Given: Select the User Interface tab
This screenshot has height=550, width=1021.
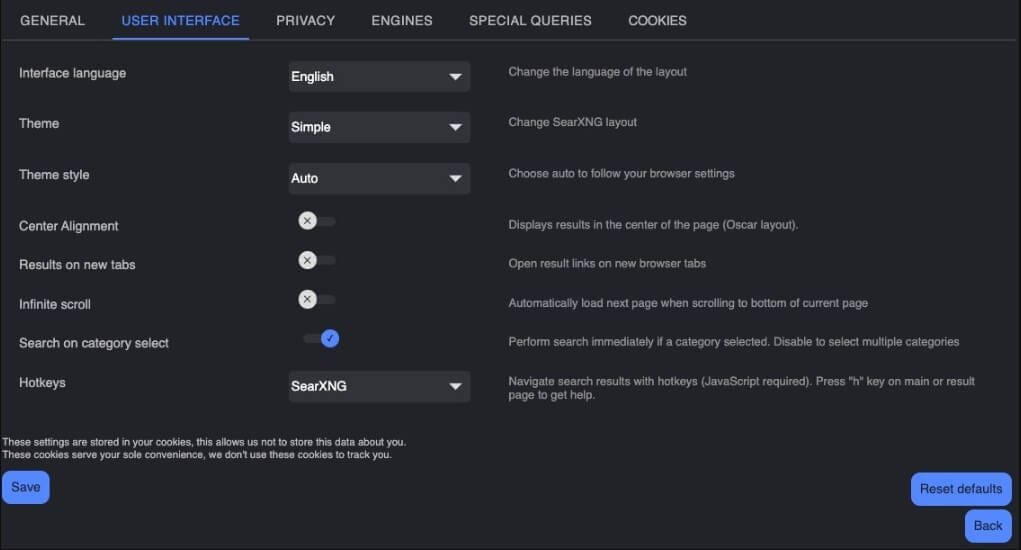Looking at the screenshot, I should 180,20.
